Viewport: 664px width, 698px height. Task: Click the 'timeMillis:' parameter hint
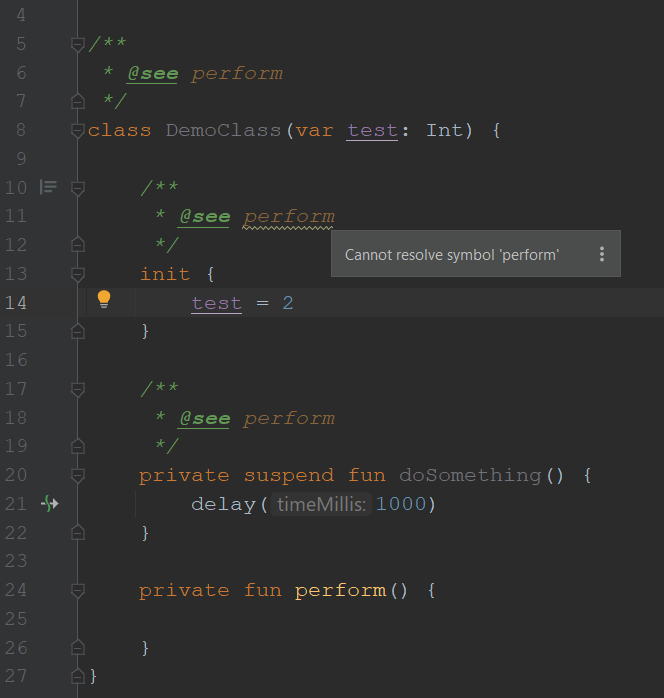(x=321, y=504)
